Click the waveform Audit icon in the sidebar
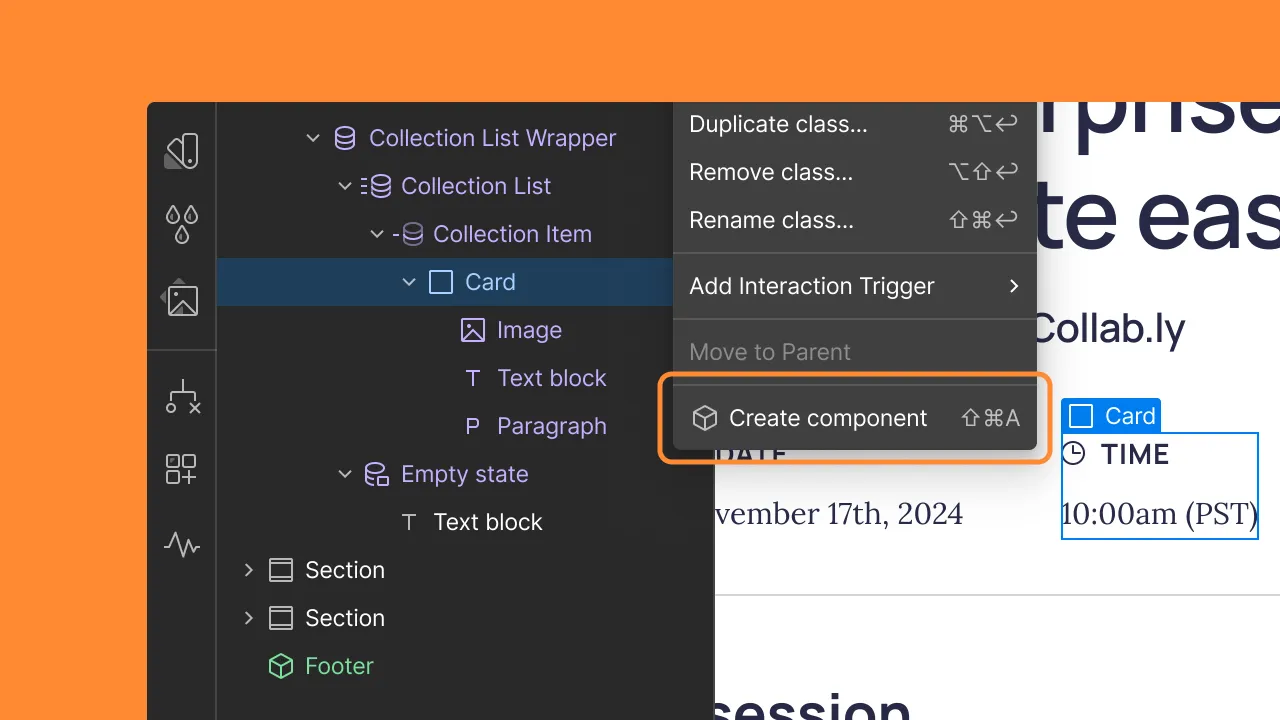The image size is (1280, 720). 181,545
